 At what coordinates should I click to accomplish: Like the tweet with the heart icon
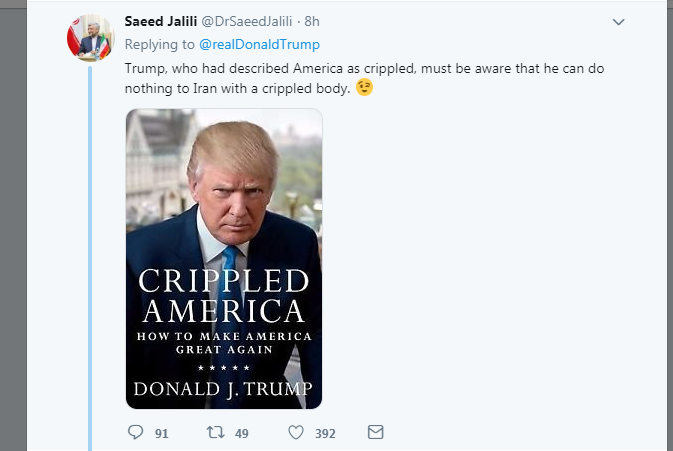point(296,432)
